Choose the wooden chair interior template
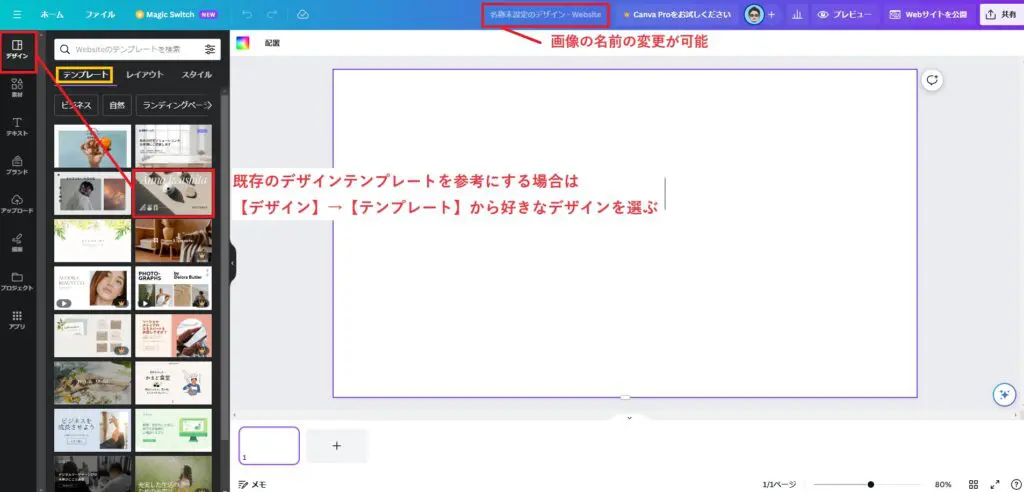1024x492 pixels. point(173,240)
